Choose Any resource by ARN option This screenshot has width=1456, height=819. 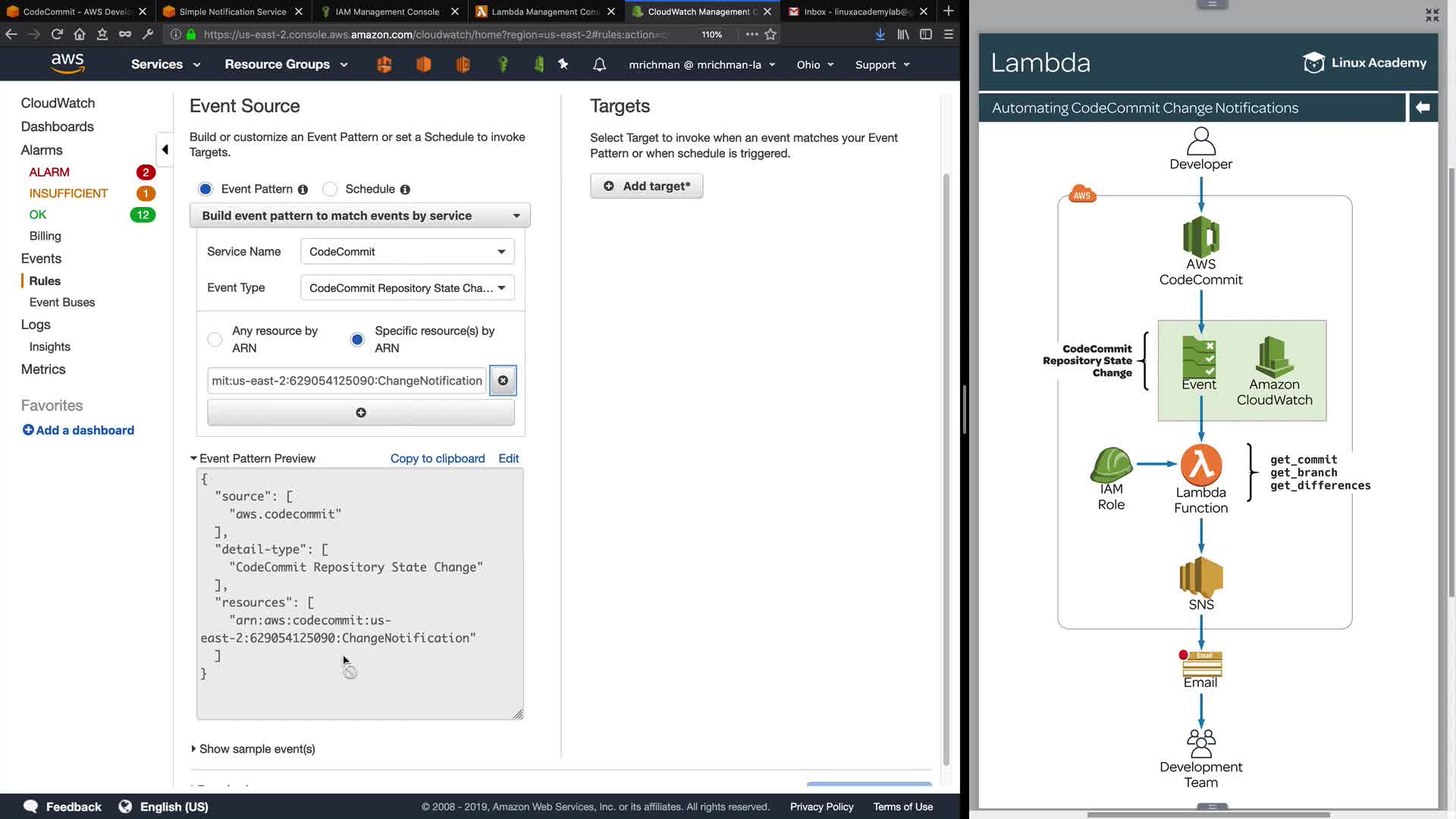click(215, 339)
